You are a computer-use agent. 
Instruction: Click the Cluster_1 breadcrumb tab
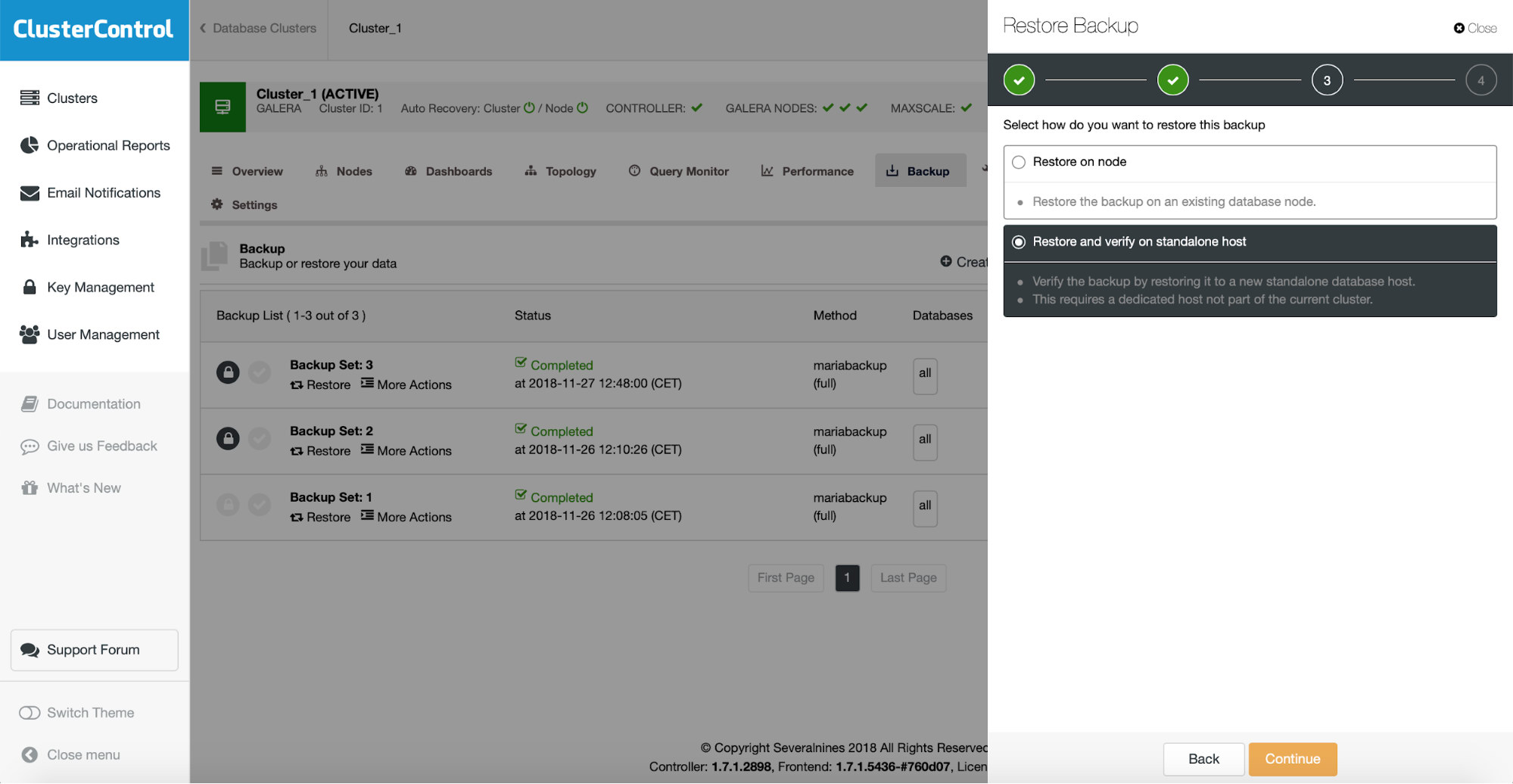point(375,28)
